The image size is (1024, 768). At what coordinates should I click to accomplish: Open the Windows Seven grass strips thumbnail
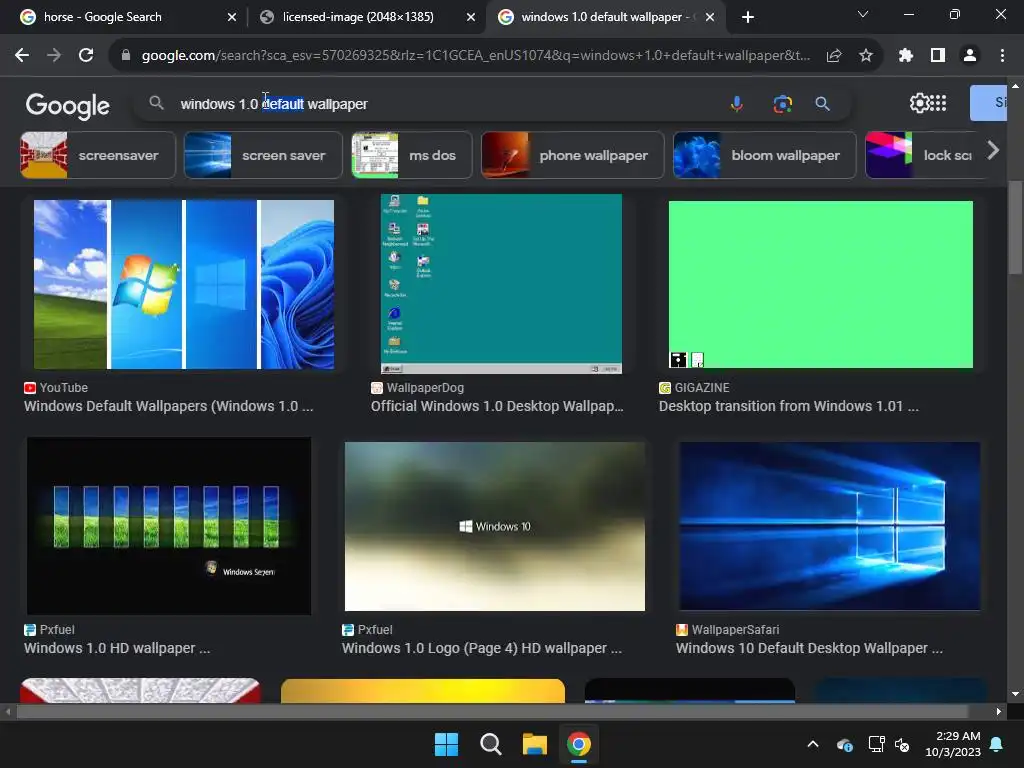[169, 526]
